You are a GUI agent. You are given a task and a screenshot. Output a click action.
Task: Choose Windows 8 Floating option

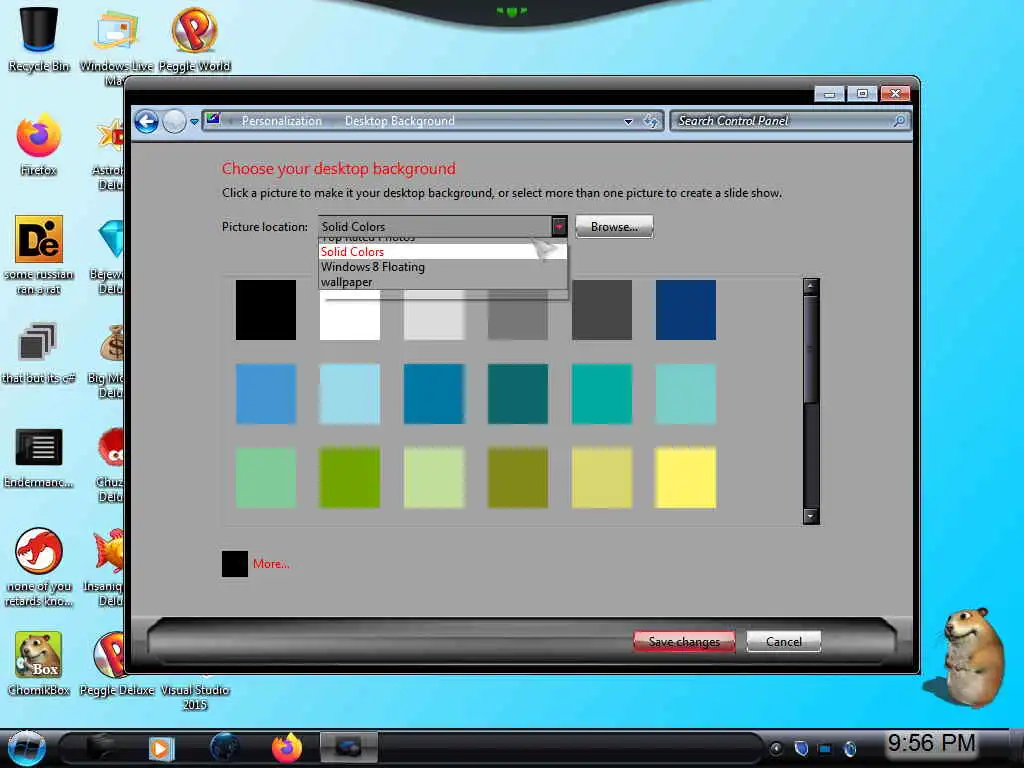pos(442,266)
